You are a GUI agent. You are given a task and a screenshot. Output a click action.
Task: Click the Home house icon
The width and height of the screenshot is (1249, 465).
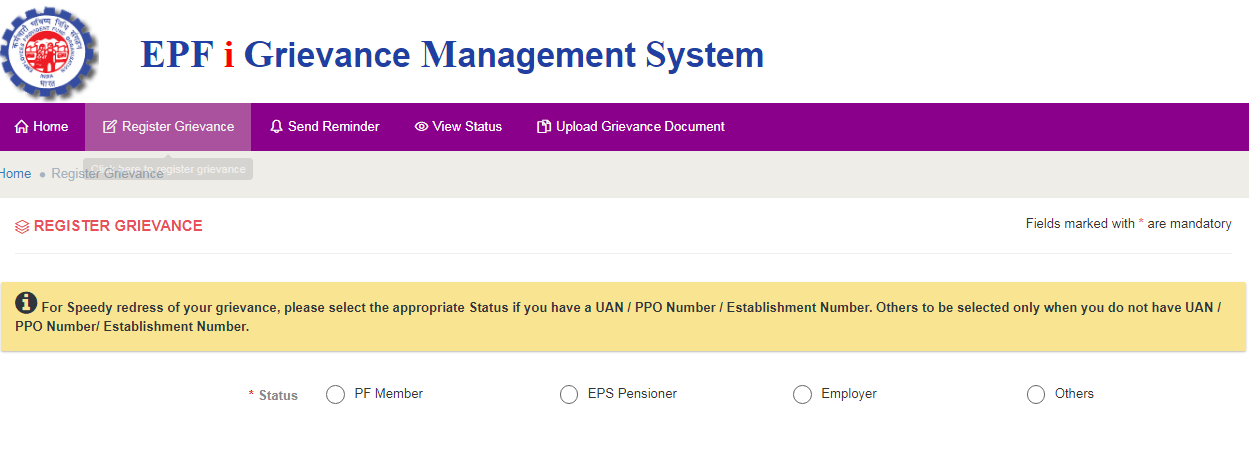21,127
